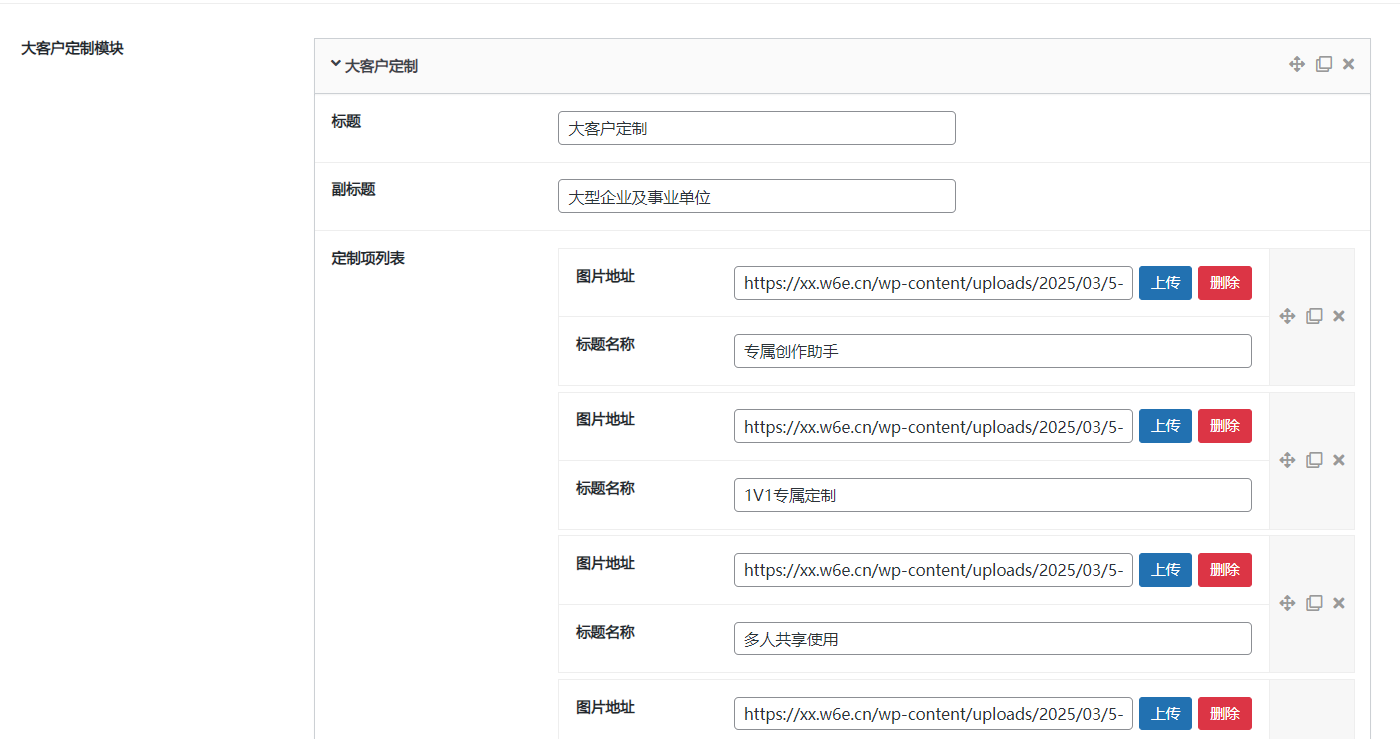Click move handle for 专属创作助手 item

1288,316
